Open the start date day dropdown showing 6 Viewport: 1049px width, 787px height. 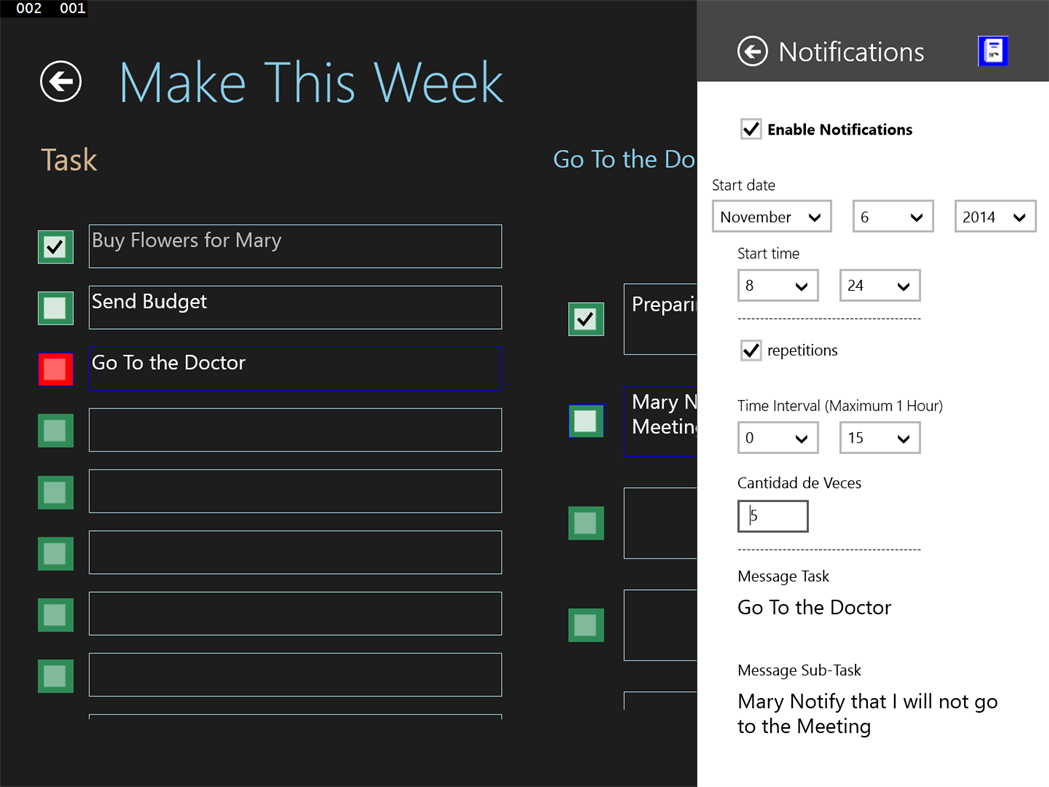892,217
